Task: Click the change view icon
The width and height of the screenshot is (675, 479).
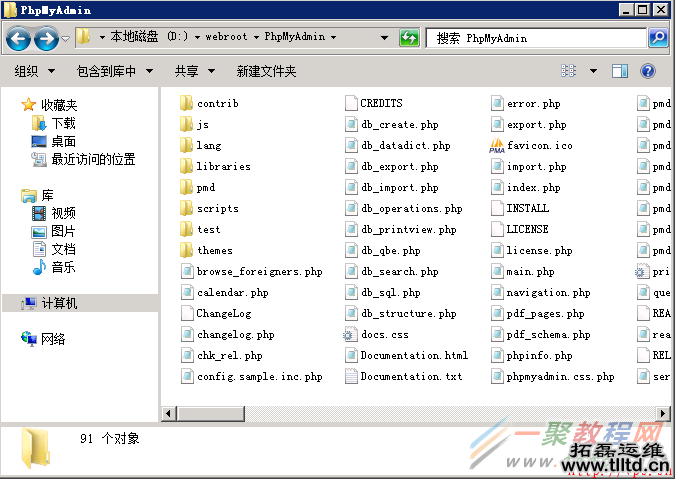Action: click(569, 71)
